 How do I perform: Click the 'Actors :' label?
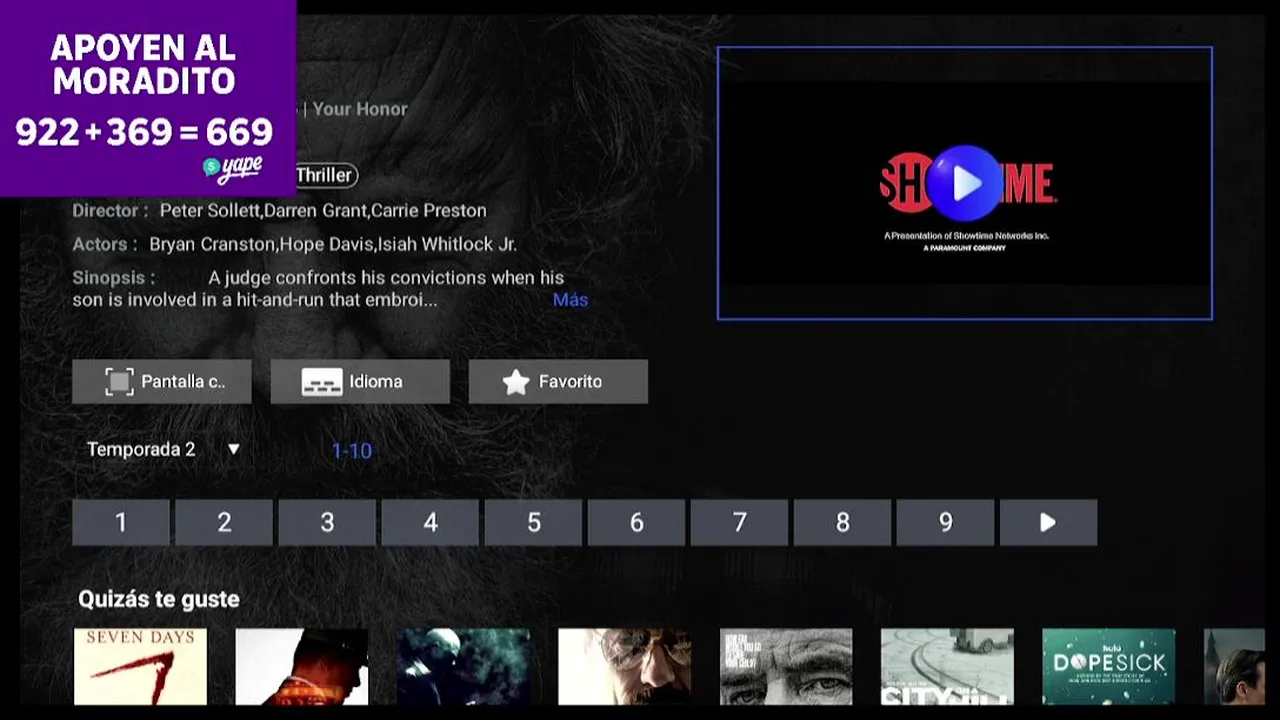point(106,244)
